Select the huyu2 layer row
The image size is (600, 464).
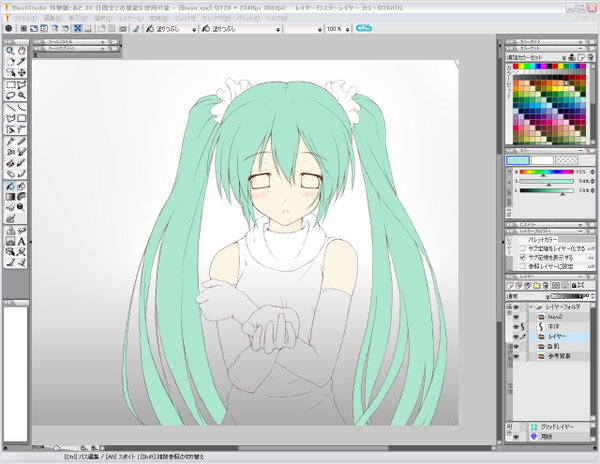tap(559, 317)
